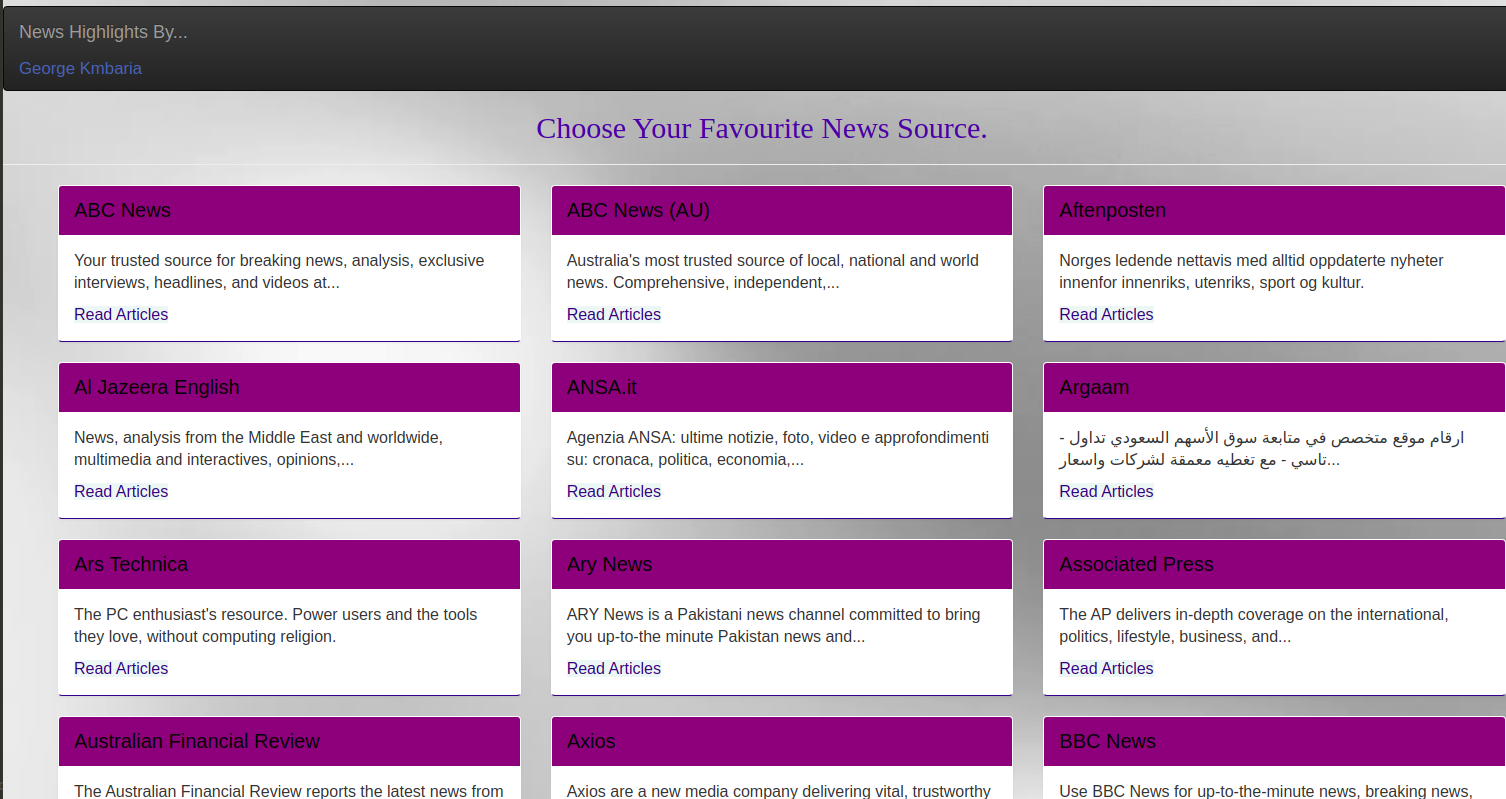
Task: Click the Axios new media company description
Action: pos(779,791)
